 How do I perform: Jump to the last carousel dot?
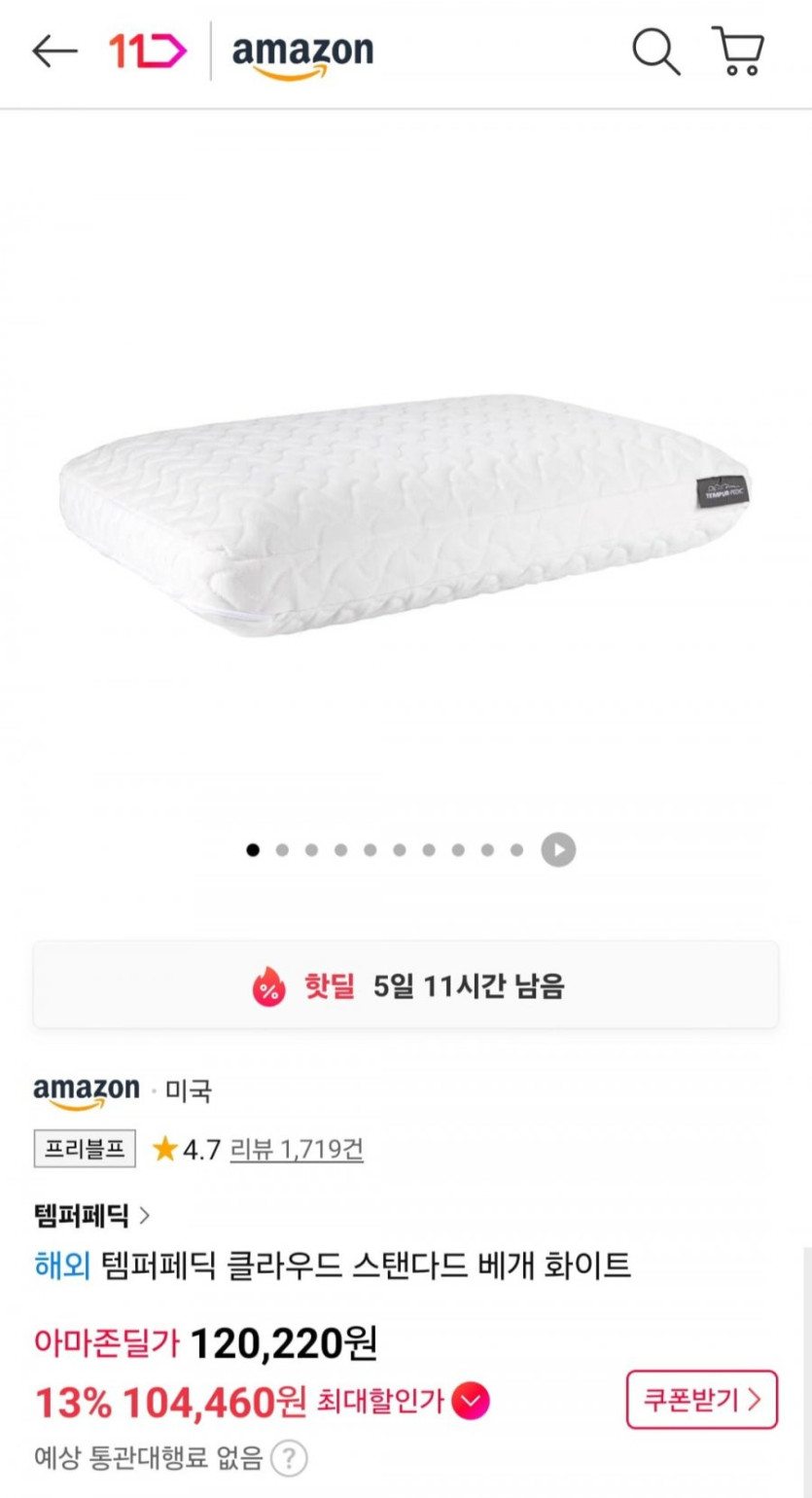(516, 850)
